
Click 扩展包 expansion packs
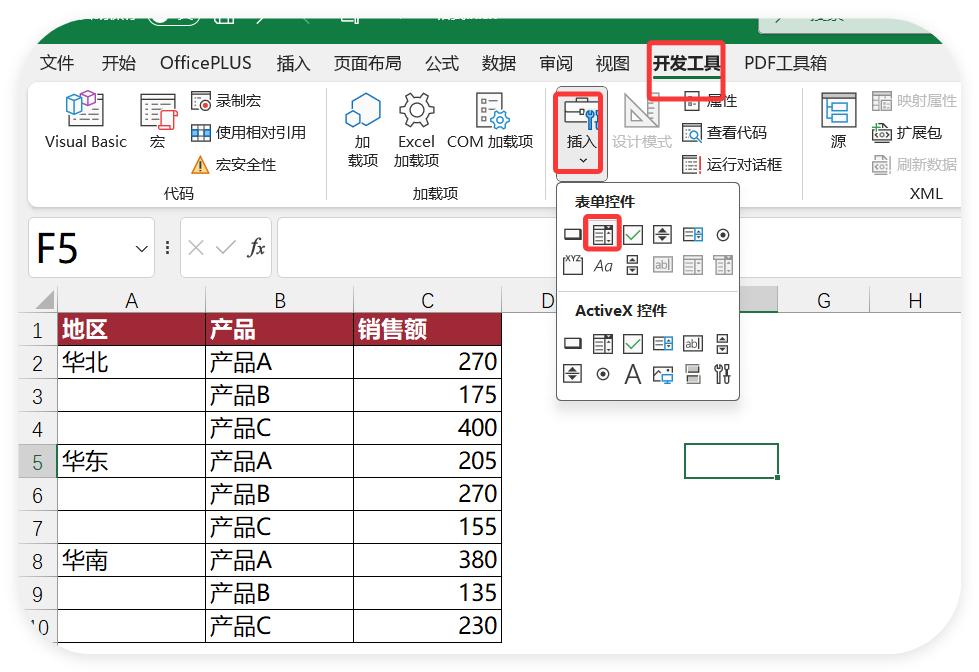[x=906, y=132]
